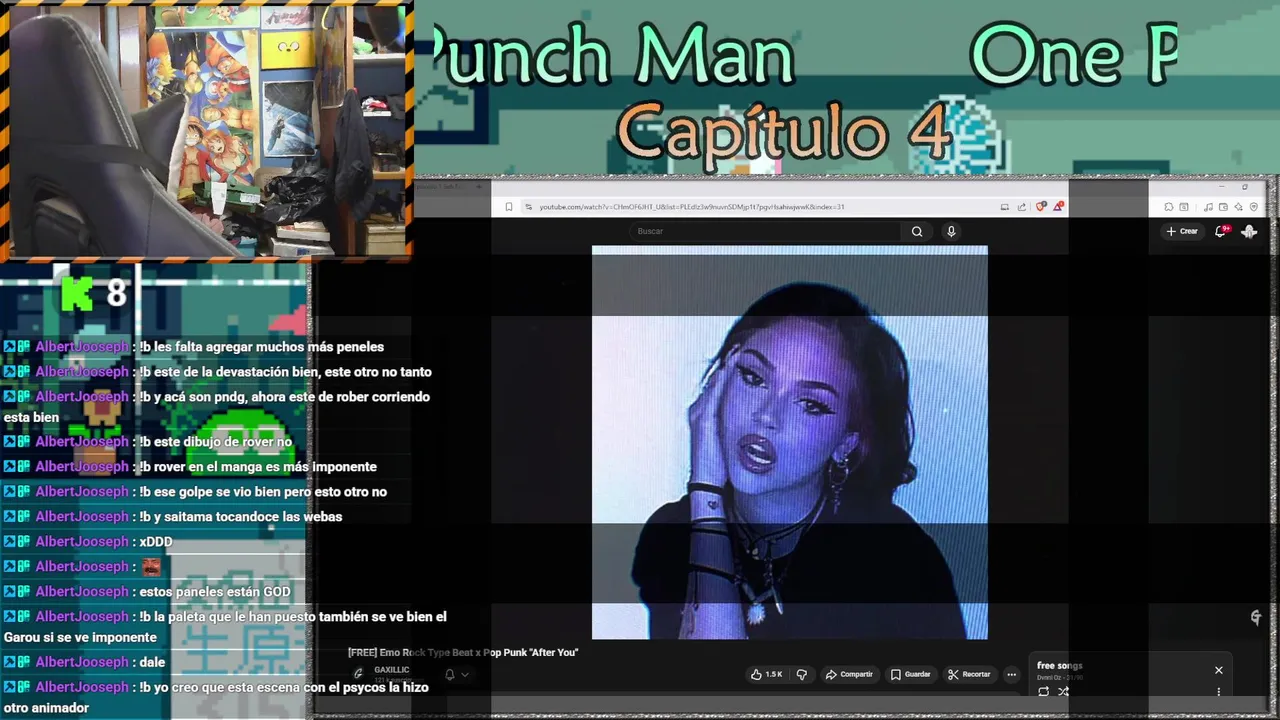The height and width of the screenshot is (720, 1280).
Task: Open browser extensions puzzle icon
Action: coord(1168,207)
